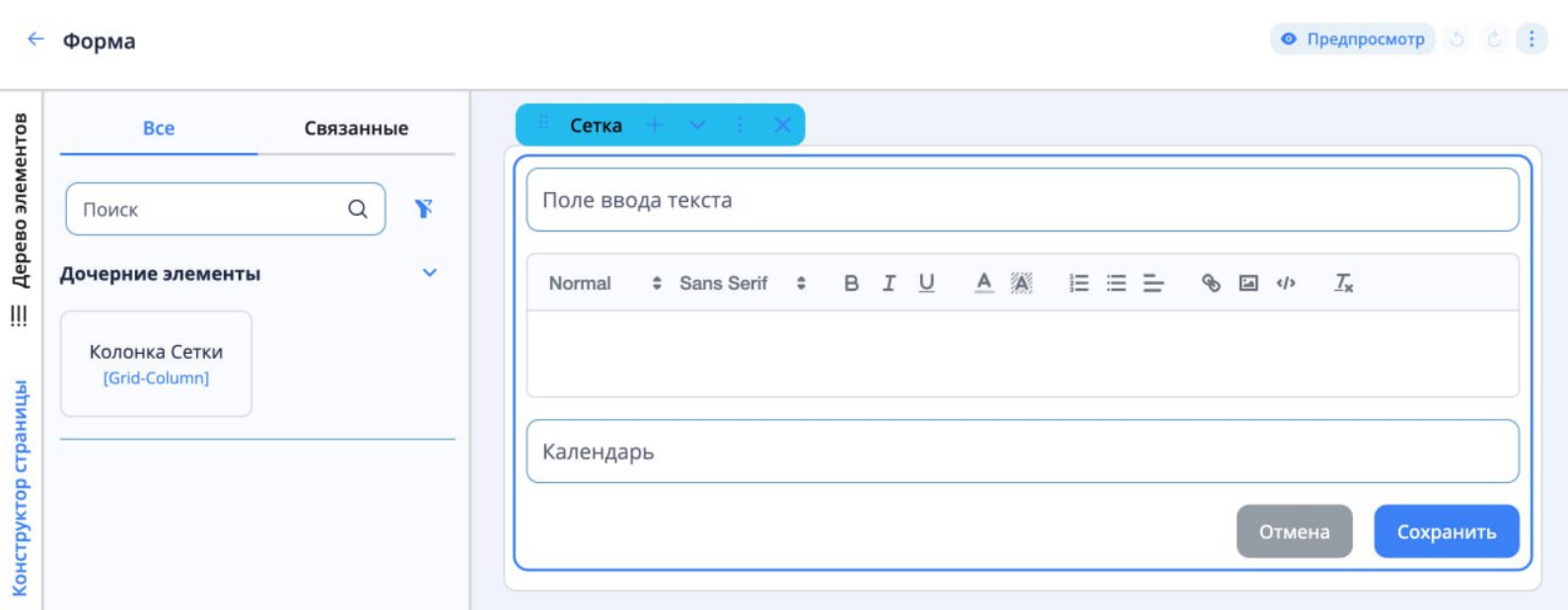Image resolution: width=1568 pixels, height=610 pixels.
Task: Toggle italic formatting
Action: pyautogui.click(x=889, y=283)
